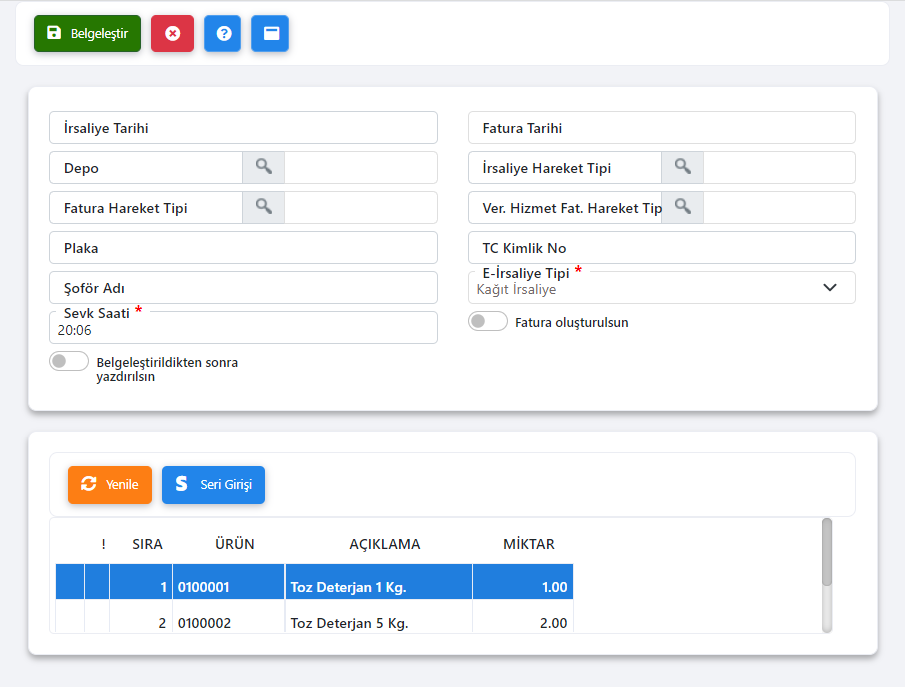The height and width of the screenshot is (687, 905).
Task: Select the Toz Deterjan 5 Kg. row
Action: coord(349,623)
